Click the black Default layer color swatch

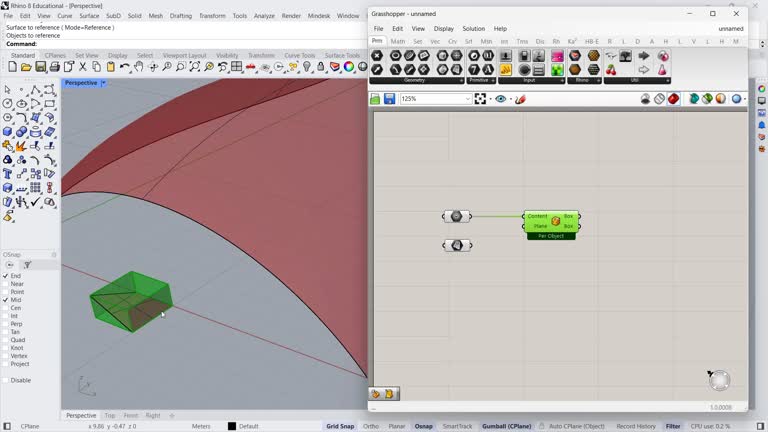pos(232,426)
